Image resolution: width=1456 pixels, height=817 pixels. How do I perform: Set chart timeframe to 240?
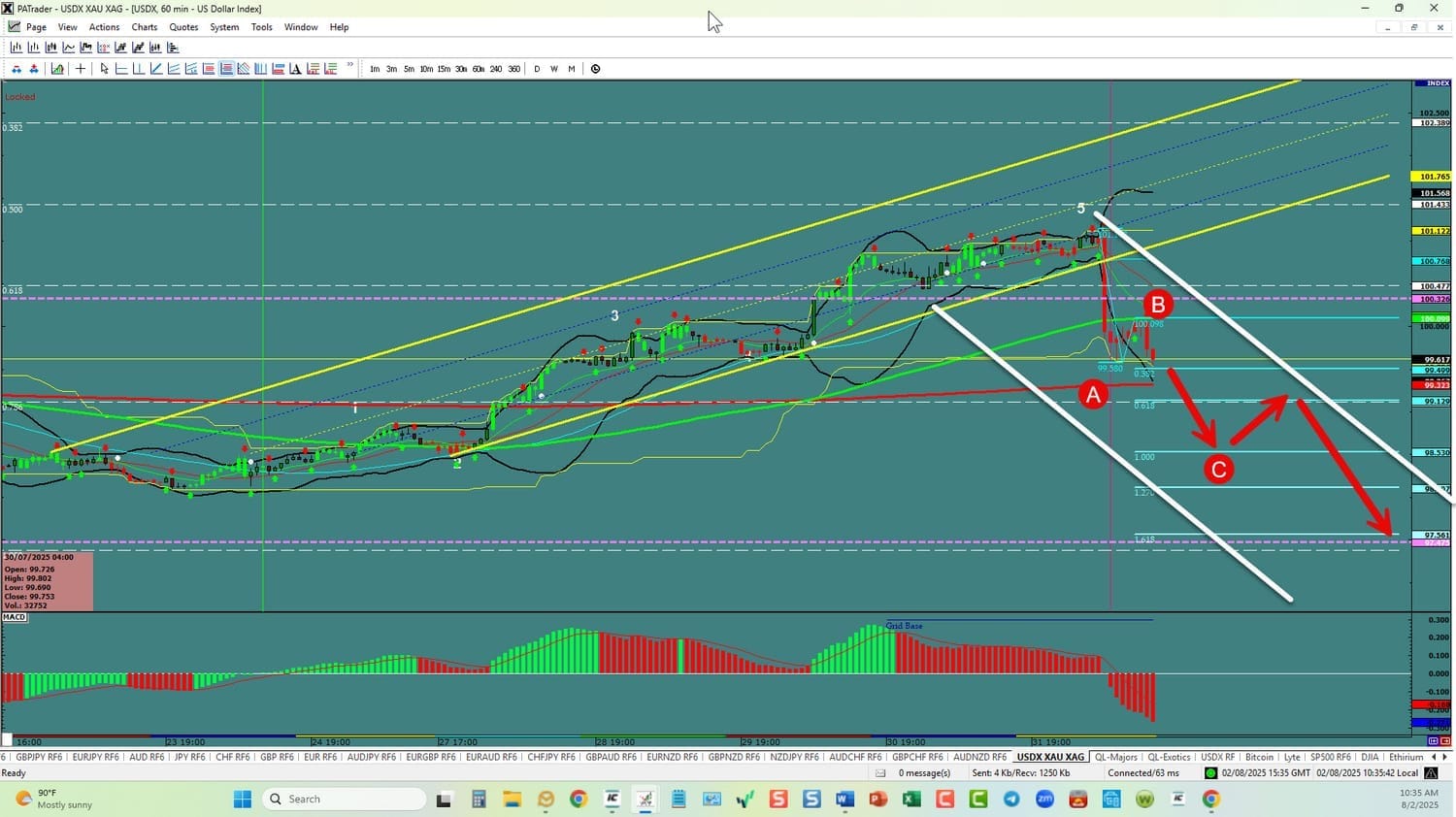[x=496, y=69]
